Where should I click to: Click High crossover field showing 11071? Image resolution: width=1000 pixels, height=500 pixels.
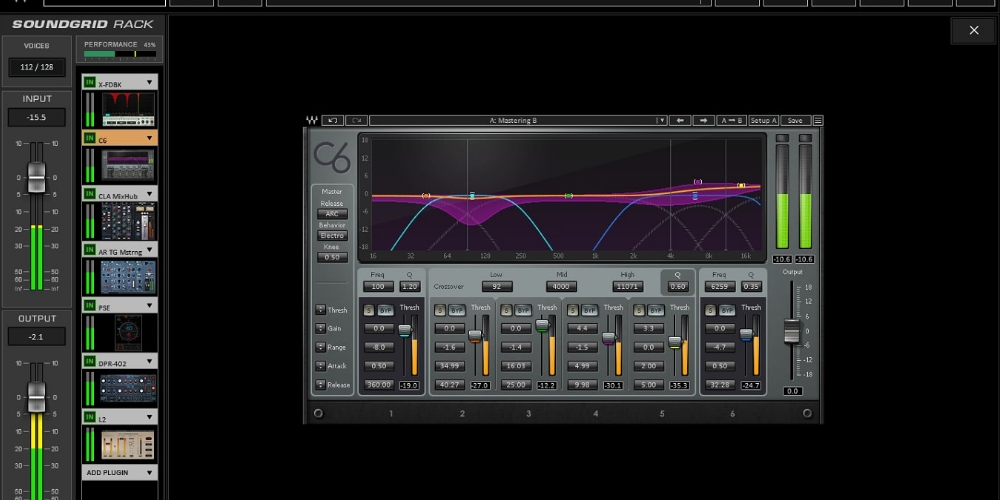628,287
